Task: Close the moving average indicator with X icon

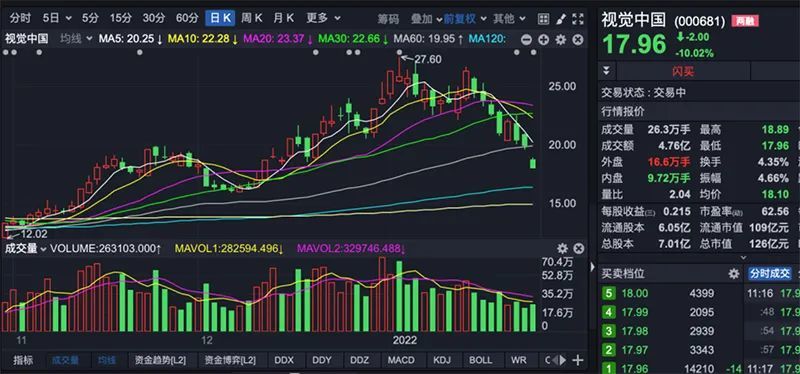Action: pos(578,39)
